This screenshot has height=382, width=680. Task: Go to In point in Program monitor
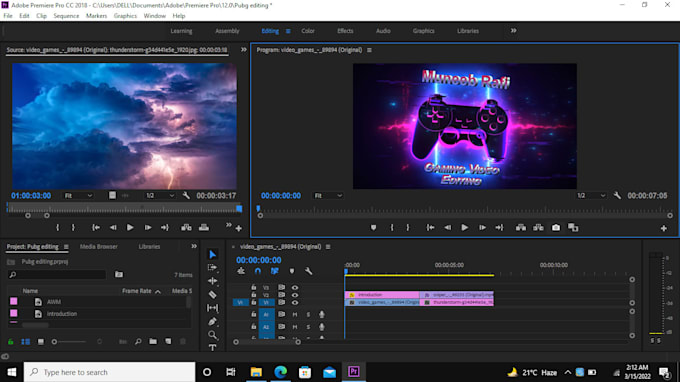pos(430,228)
